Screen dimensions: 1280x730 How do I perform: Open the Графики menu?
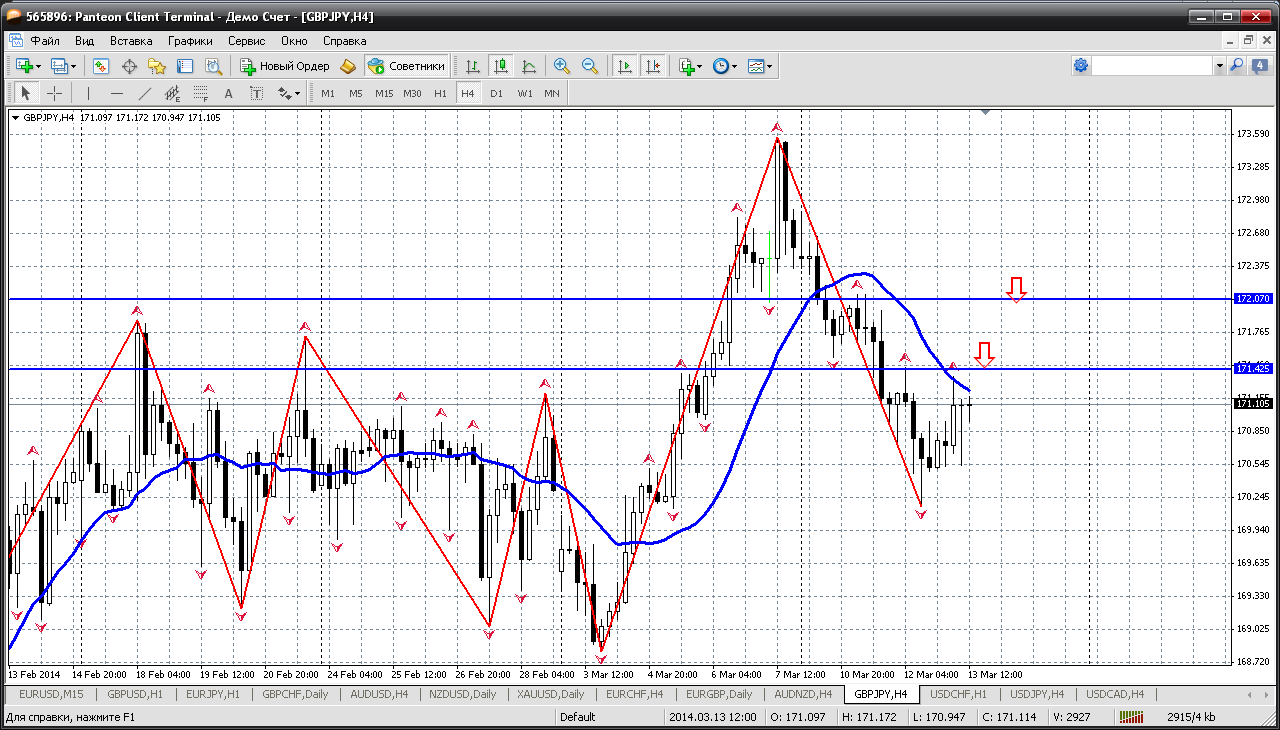click(190, 41)
